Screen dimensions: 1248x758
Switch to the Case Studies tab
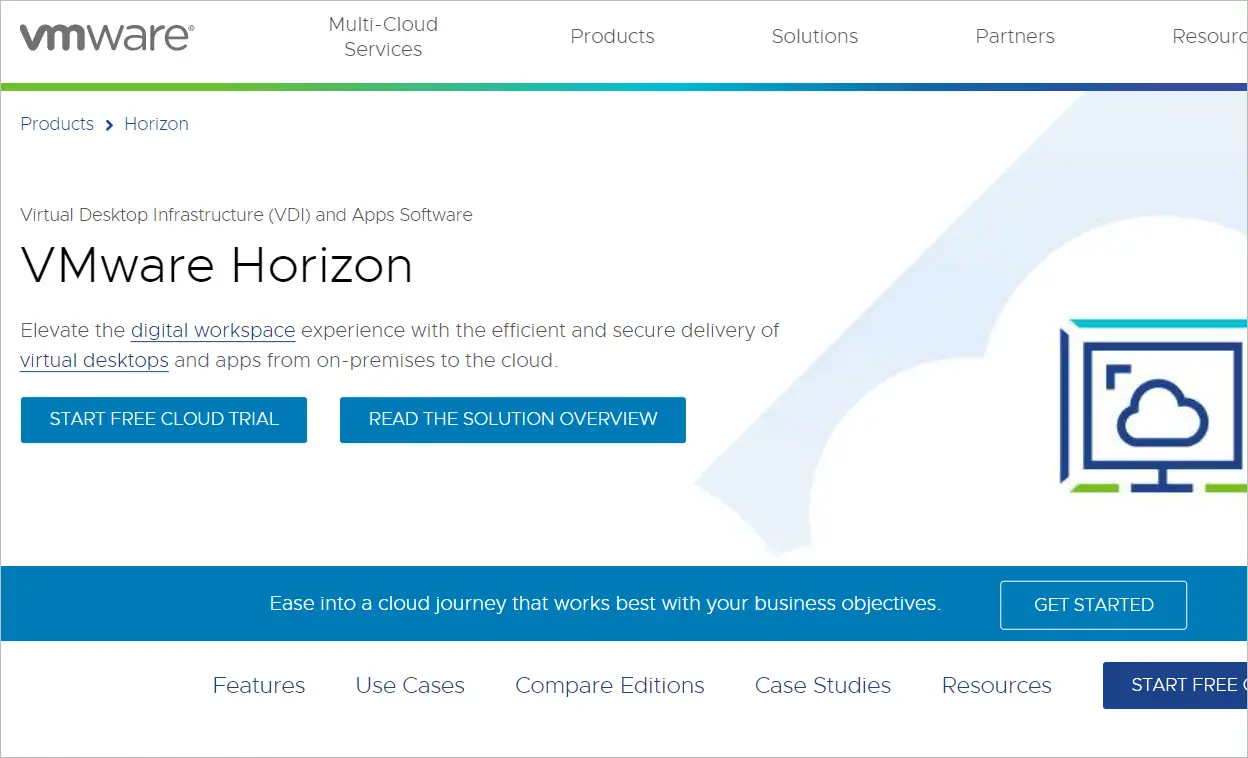(823, 686)
